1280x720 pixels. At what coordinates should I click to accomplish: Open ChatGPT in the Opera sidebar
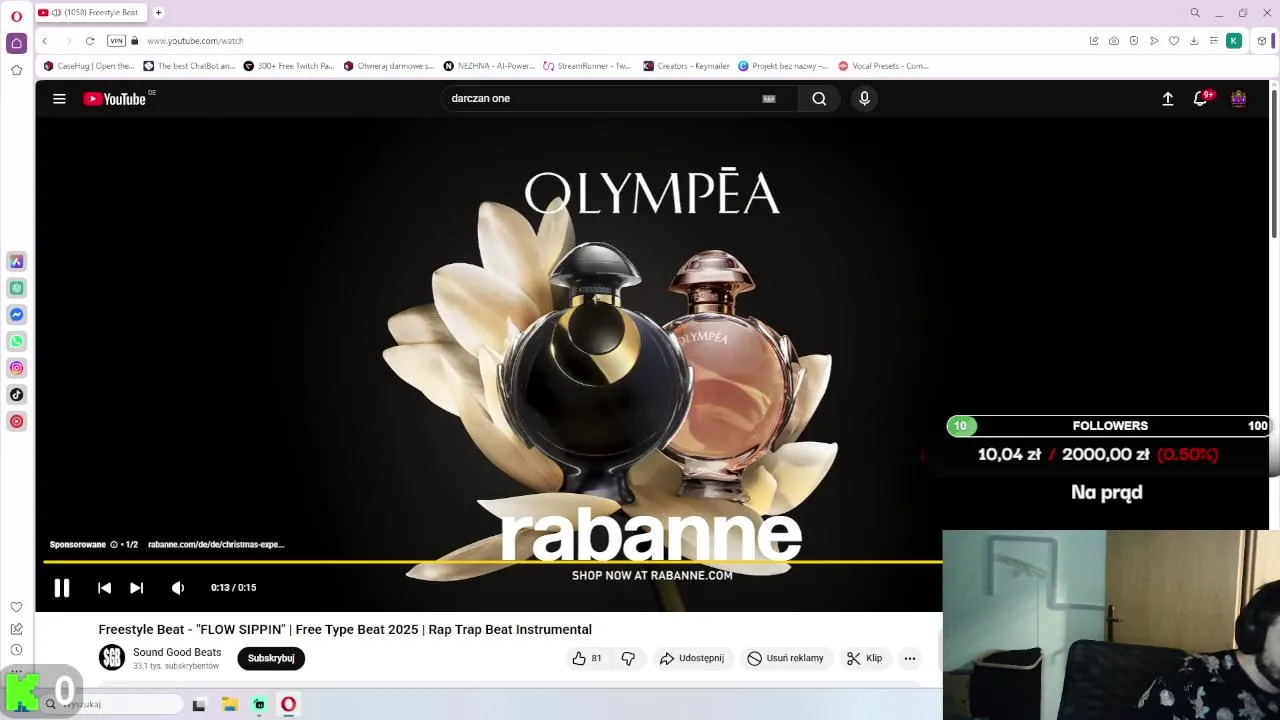click(16, 288)
